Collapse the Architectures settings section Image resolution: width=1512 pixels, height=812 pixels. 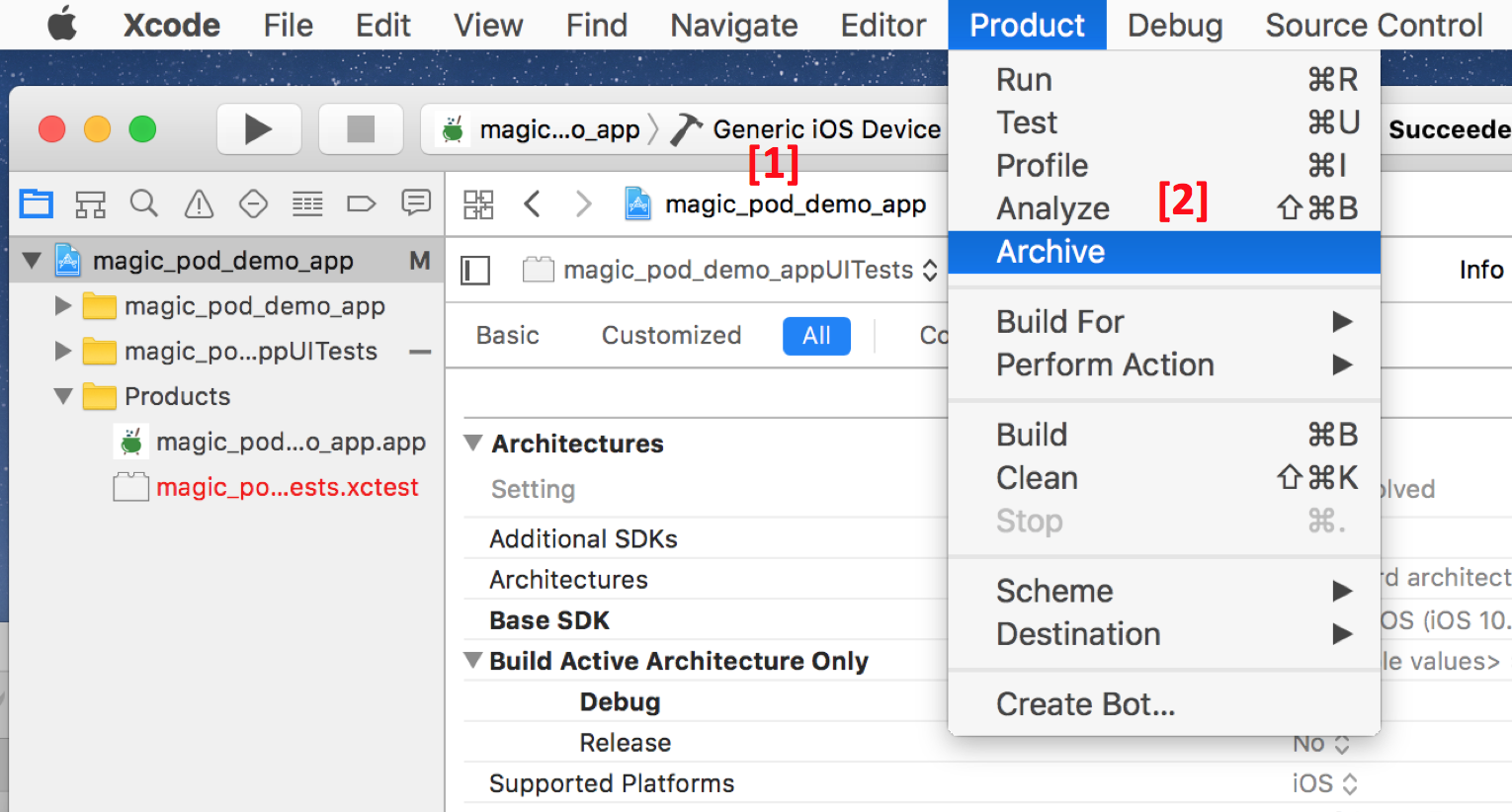click(473, 443)
